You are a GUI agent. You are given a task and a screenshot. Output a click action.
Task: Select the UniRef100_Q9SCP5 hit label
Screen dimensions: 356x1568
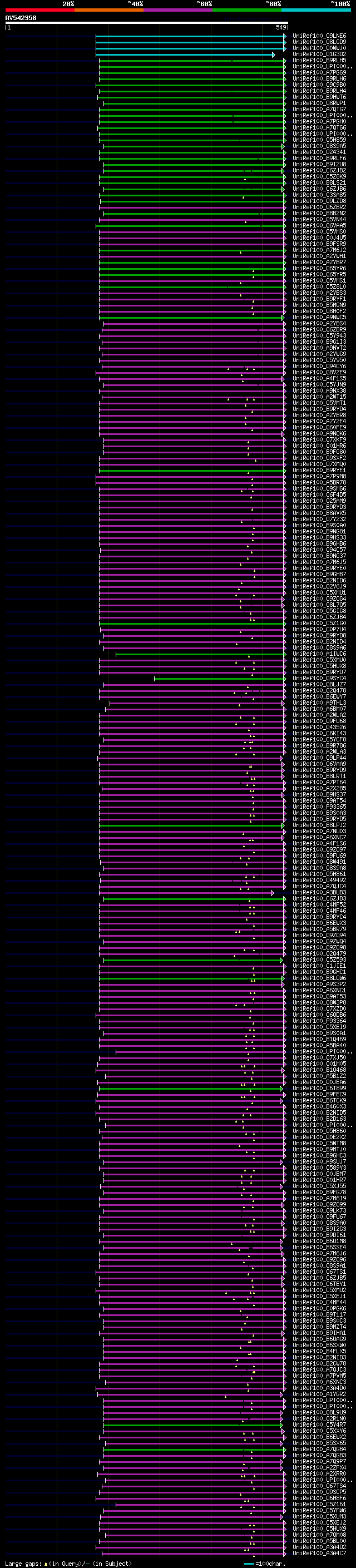[x=319, y=1492]
